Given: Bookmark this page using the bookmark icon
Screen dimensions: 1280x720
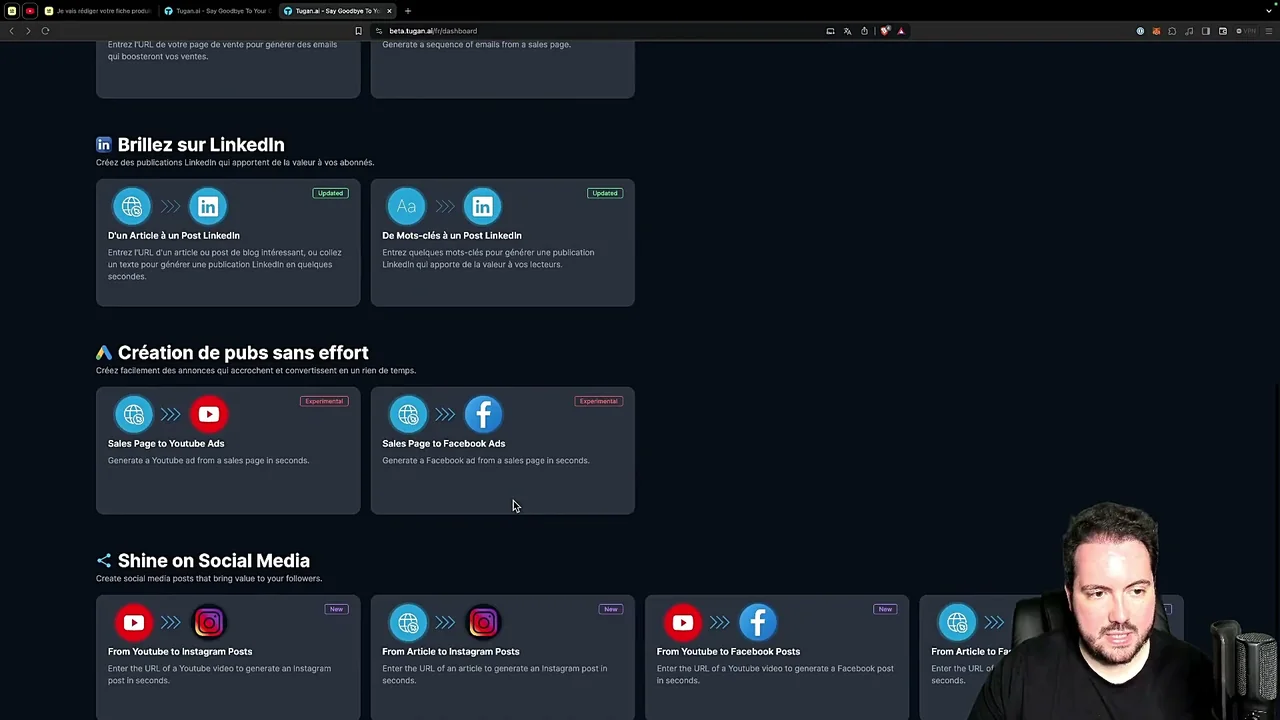Looking at the screenshot, I should 358,31.
